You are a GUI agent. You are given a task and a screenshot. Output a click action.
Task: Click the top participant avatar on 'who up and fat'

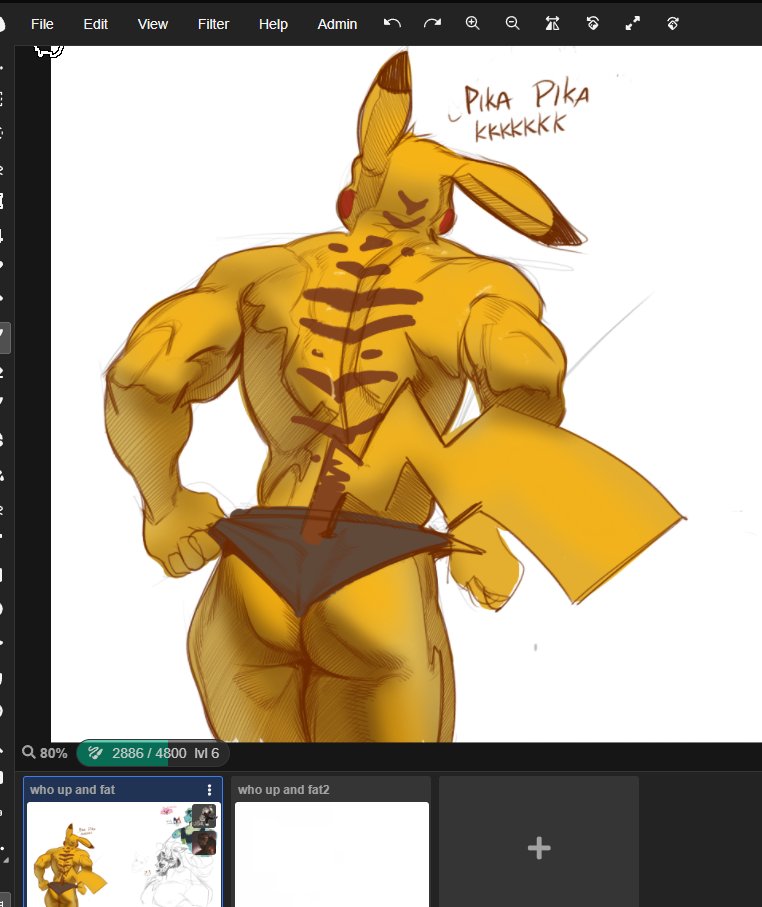point(204,816)
